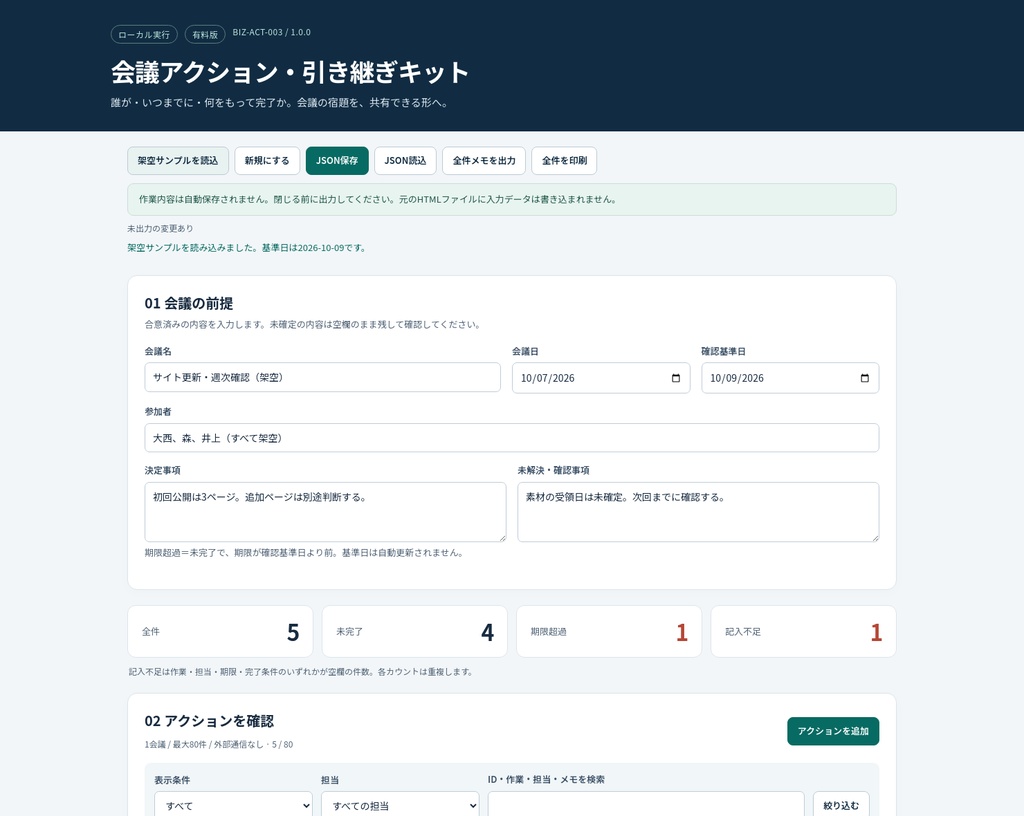Export all memos via 全件メモを出力
The width and height of the screenshot is (1024, 816).
click(x=484, y=161)
